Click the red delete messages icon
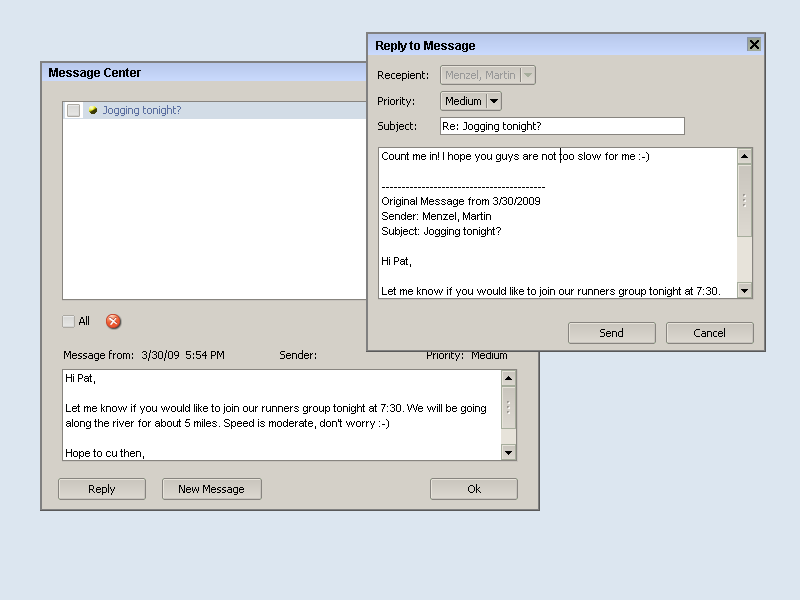Viewport: 800px width, 600px height. point(113,321)
